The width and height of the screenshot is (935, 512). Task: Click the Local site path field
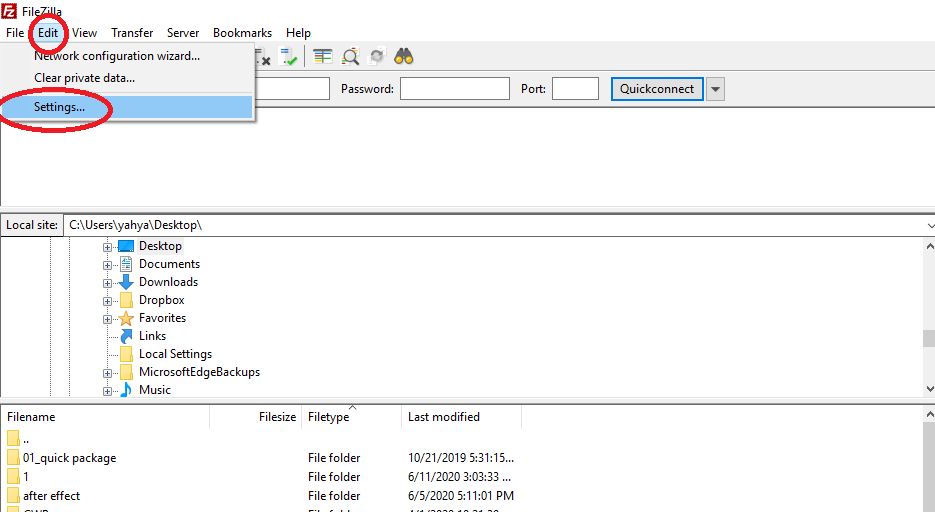click(499, 225)
